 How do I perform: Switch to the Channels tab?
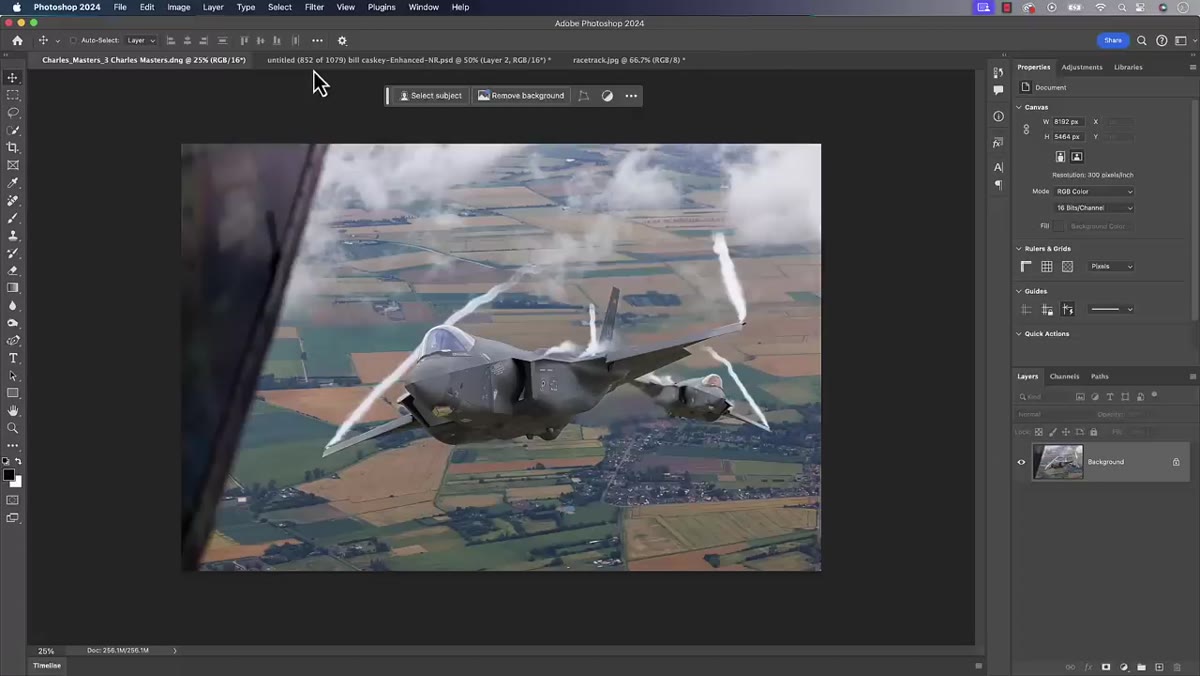coord(1064,376)
